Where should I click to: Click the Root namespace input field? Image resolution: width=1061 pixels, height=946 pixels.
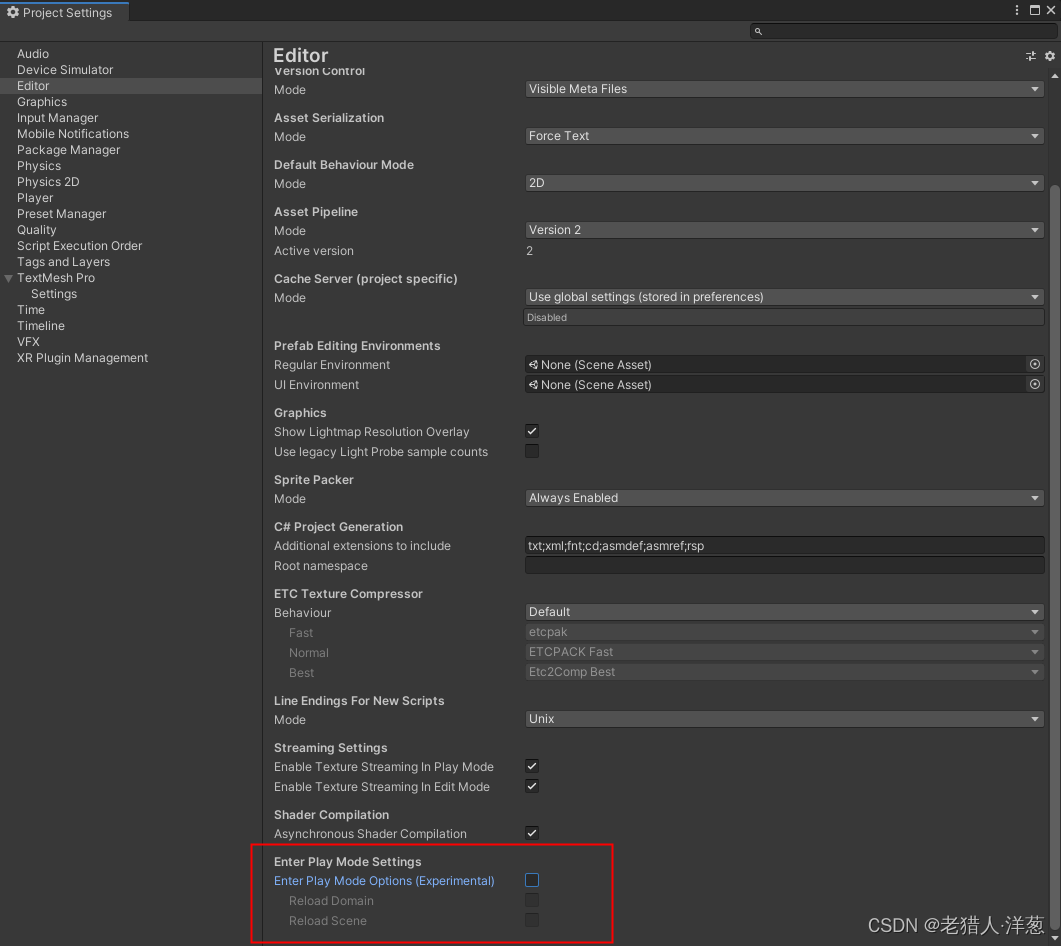784,565
